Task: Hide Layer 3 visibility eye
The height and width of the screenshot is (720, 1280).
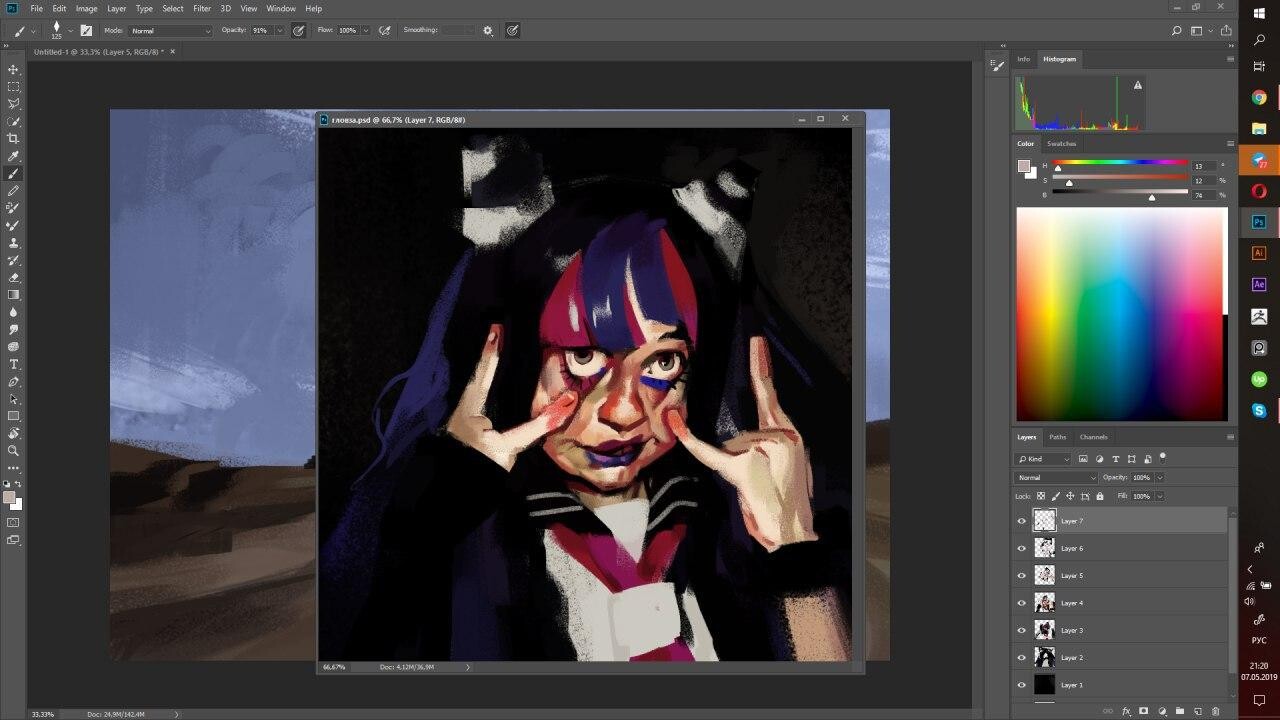Action: click(x=1021, y=630)
